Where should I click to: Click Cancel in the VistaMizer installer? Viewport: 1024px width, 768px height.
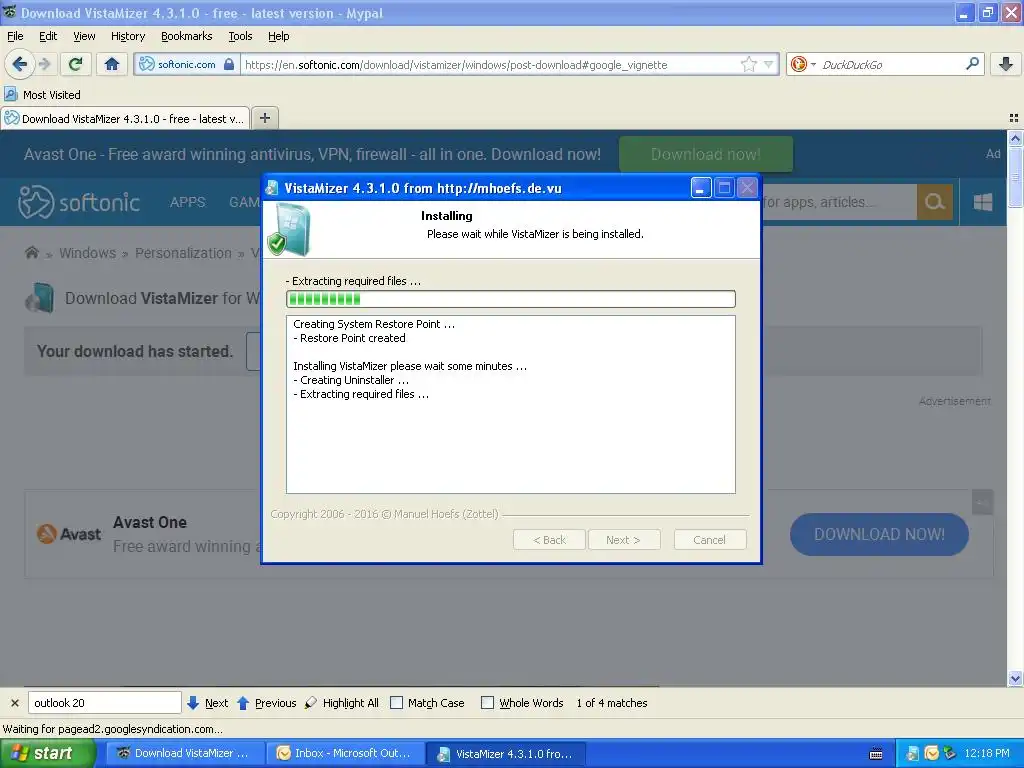(709, 540)
